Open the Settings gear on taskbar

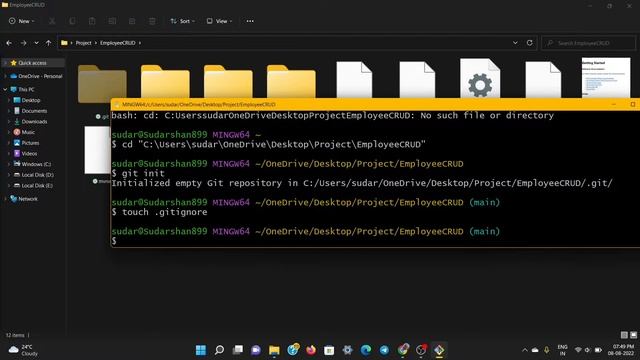pyautogui.click(x=347, y=350)
